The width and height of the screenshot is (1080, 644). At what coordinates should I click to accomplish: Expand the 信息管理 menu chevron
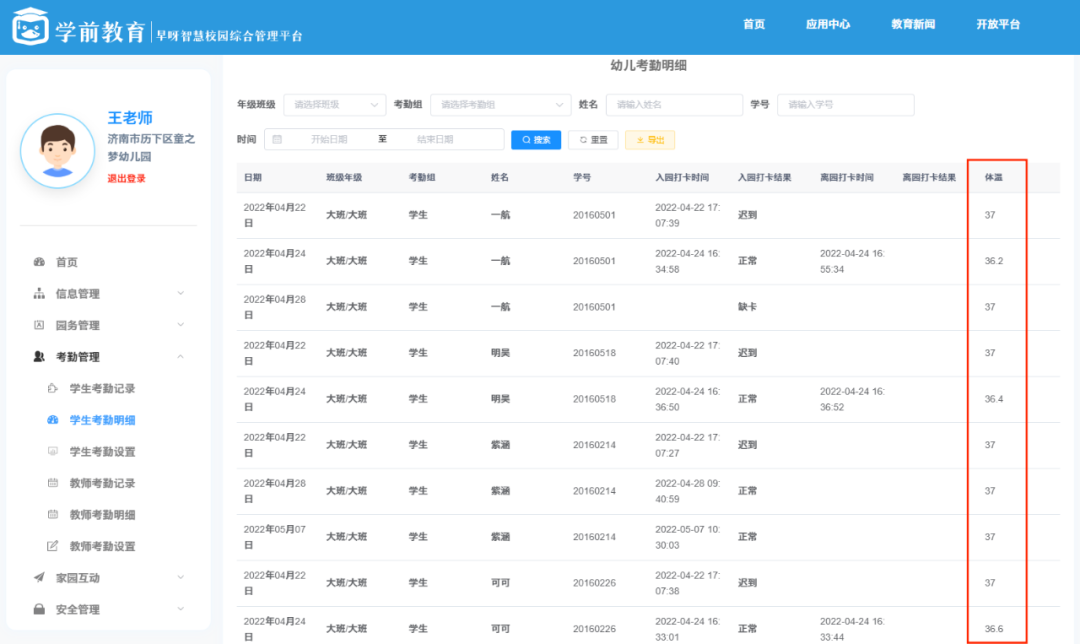(x=180, y=293)
